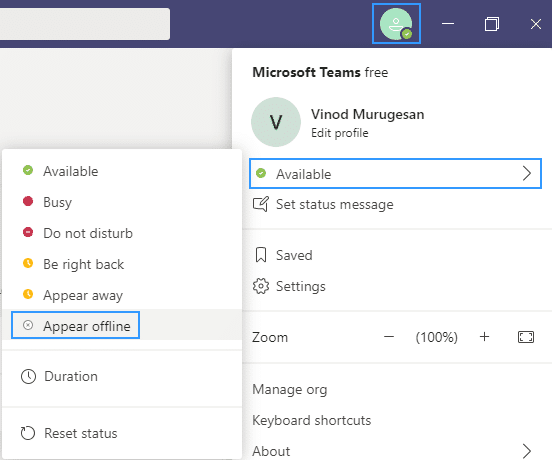The height and width of the screenshot is (460, 552).
Task: Minimize the Teams window
Action: pyautogui.click(x=448, y=24)
